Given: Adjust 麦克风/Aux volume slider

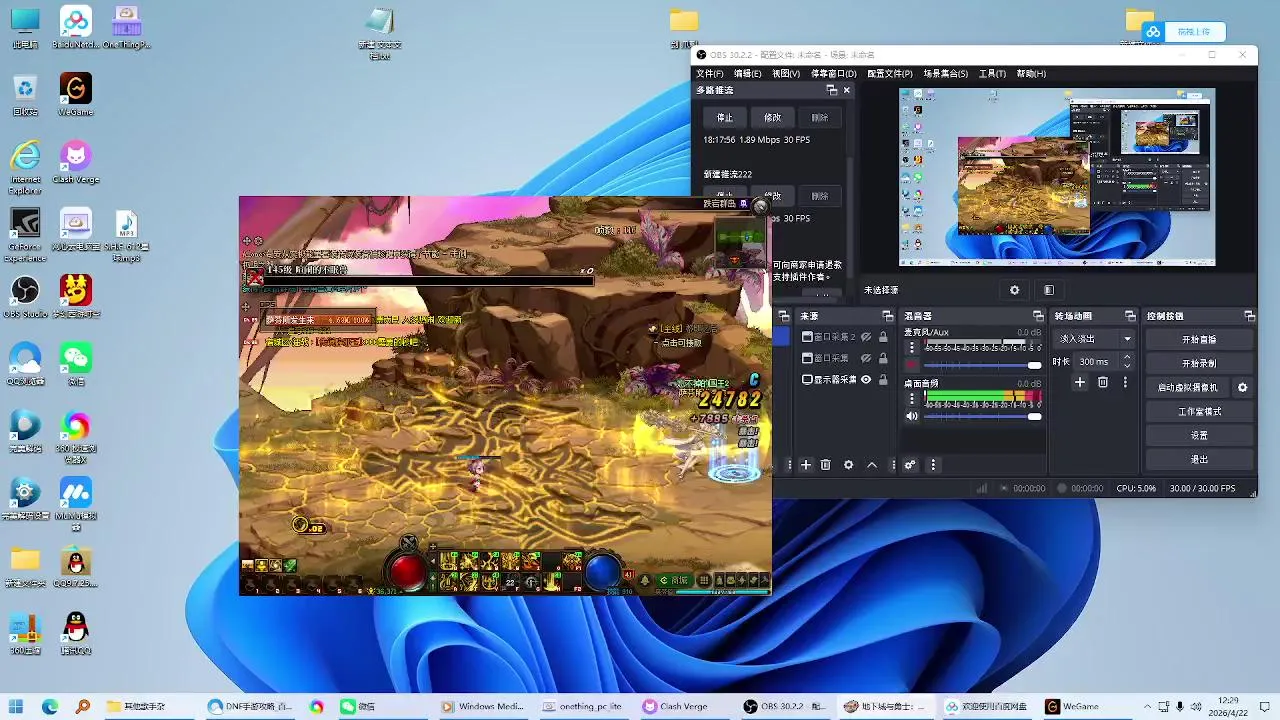Looking at the screenshot, I should [983, 365].
